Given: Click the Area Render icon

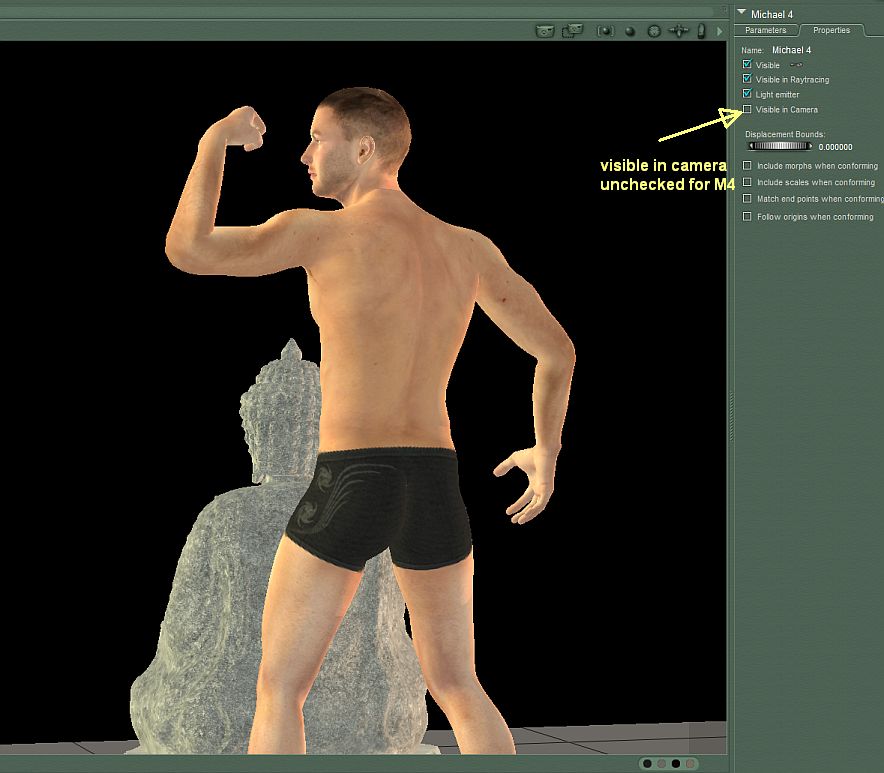Looking at the screenshot, I should click(574, 31).
